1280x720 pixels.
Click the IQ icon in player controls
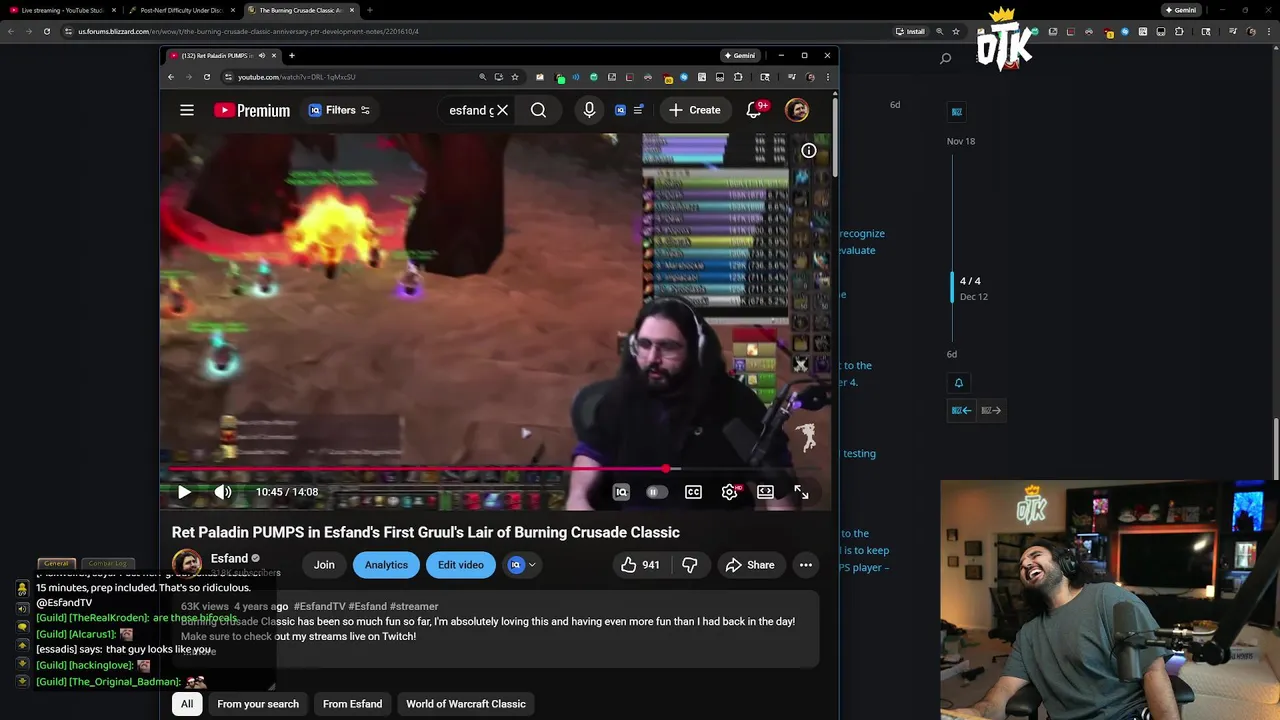click(x=621, y=492)
